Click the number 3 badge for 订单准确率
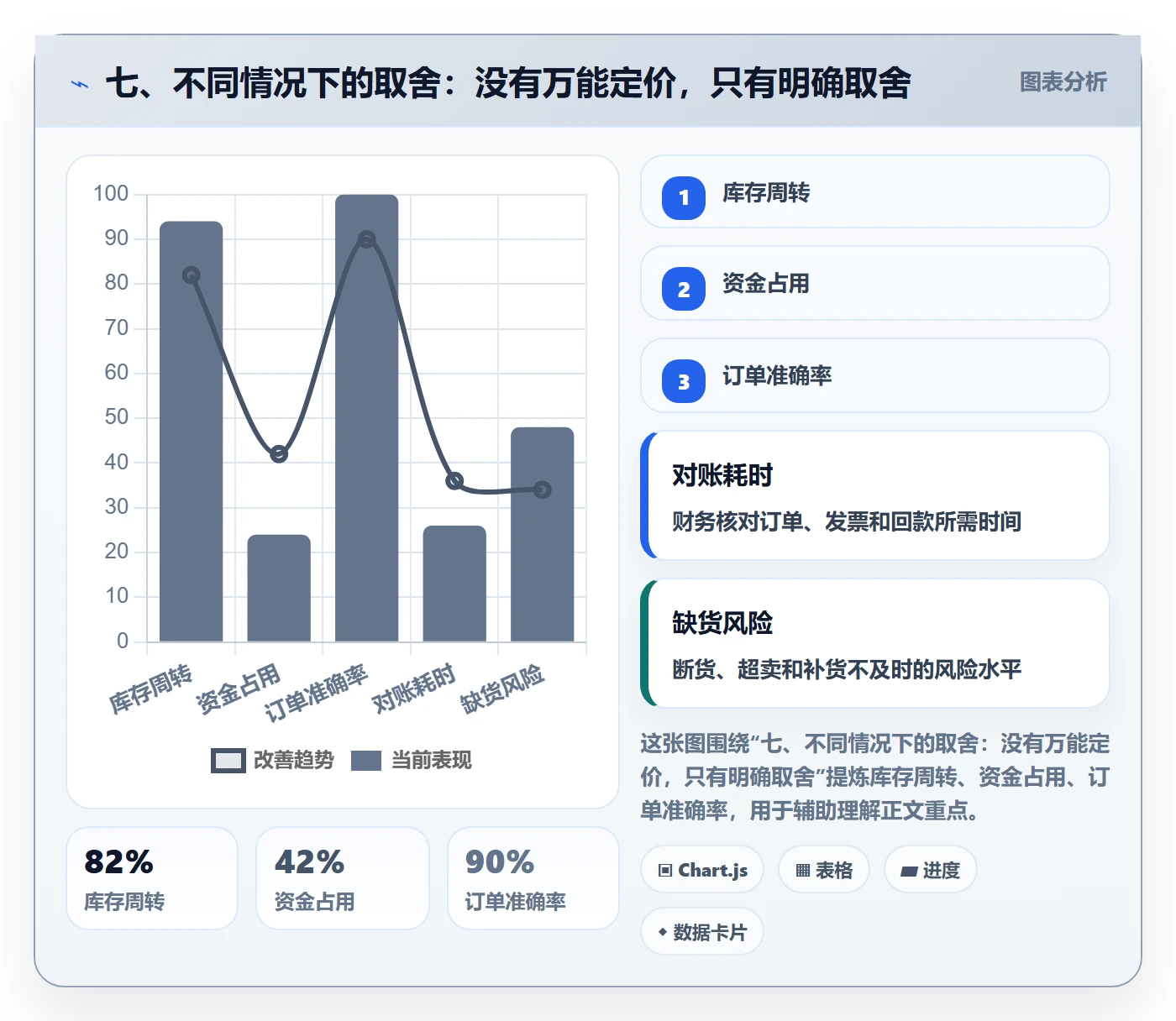This screenshot has width=1176, height=1021. [x=684, y=381]
